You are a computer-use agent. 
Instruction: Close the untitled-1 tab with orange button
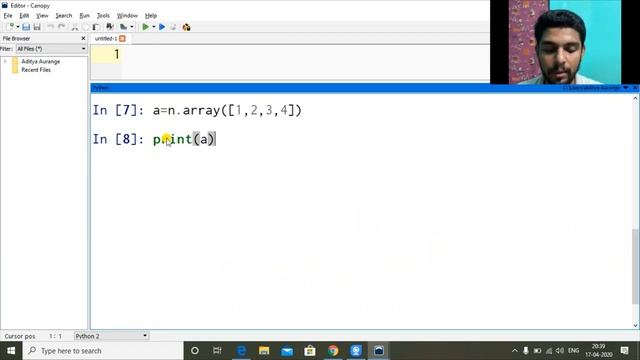click(x=122, y=38)
